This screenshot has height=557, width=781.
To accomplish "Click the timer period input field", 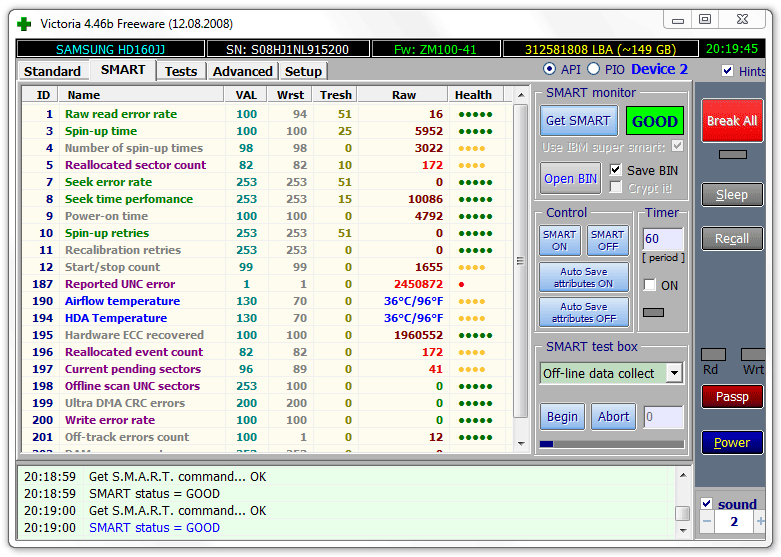I will pyautogui.click(x=662, y=239).
